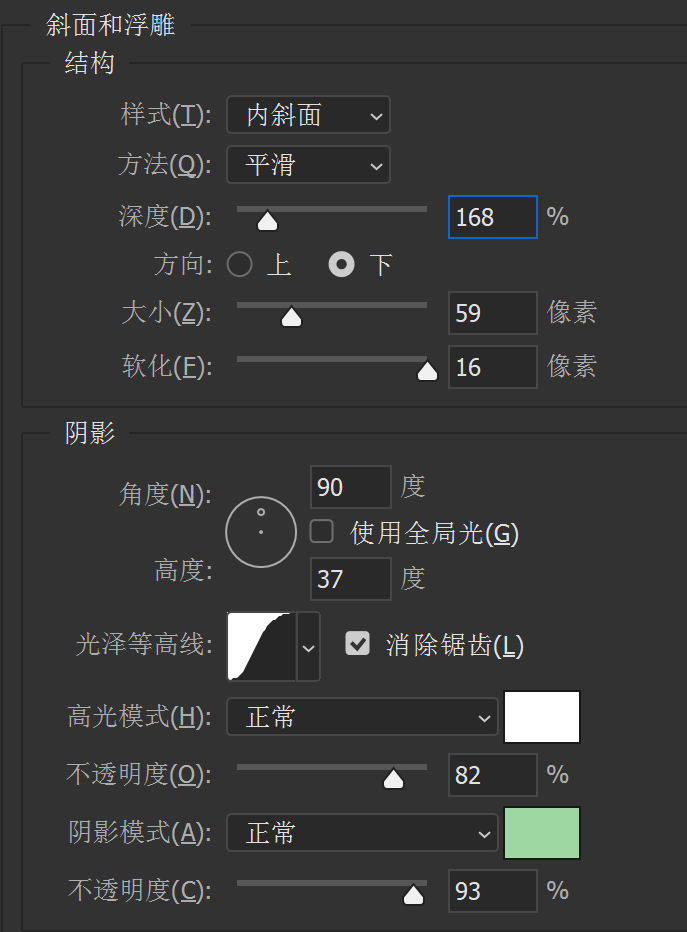Screen dimensions: 687x932
Task: Click the green shadow color swatch
Action: click(542, 833)
